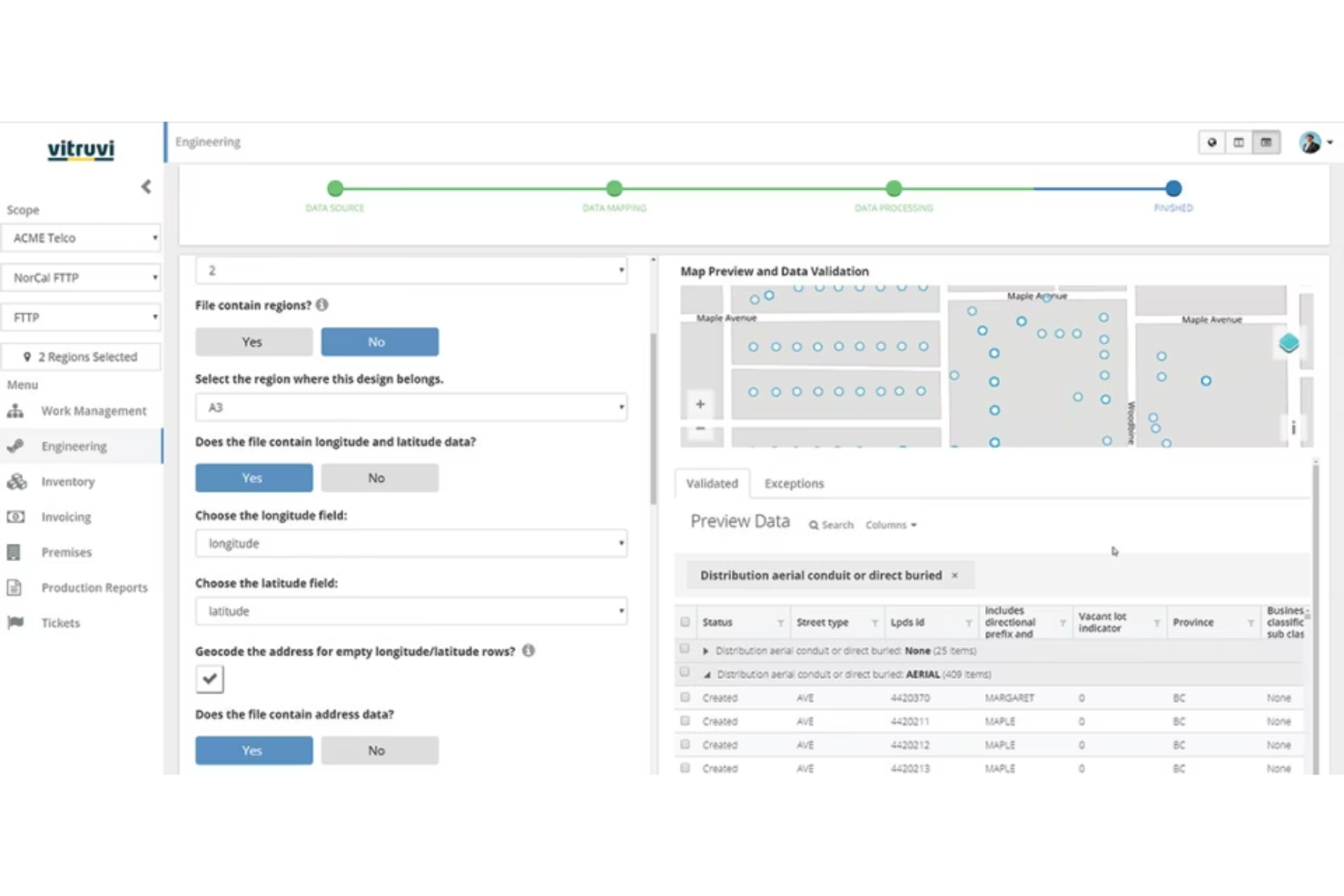Click the Premises building icon
The image size is (1344, 896).
coord(15,552)
